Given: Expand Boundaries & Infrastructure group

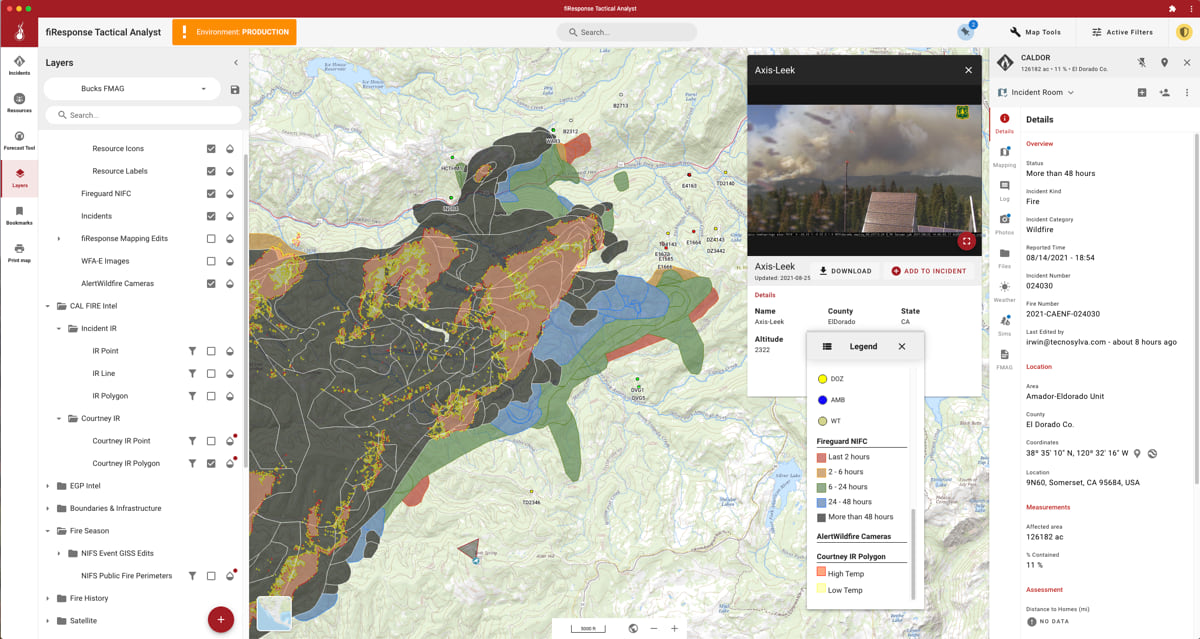Looking at the screenshot, I should click(48, 508).
